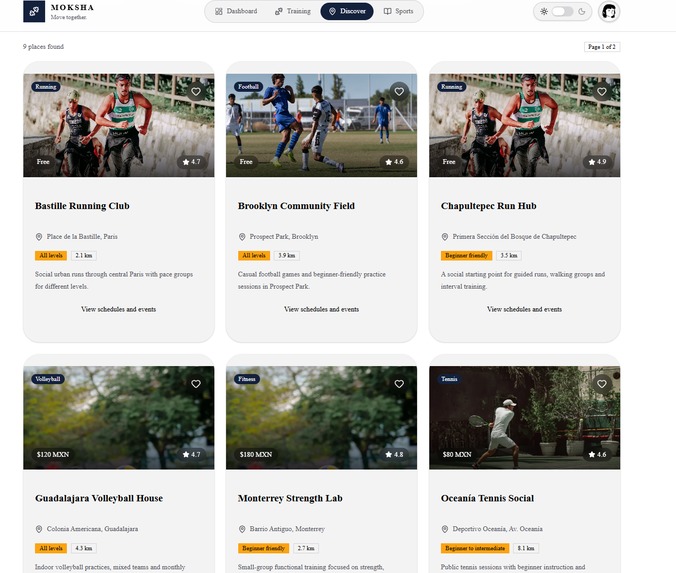The image size is (676, 573).
Task: Favorite Guadalajara Volleyball House with heart icon
Action: [196, 384]
